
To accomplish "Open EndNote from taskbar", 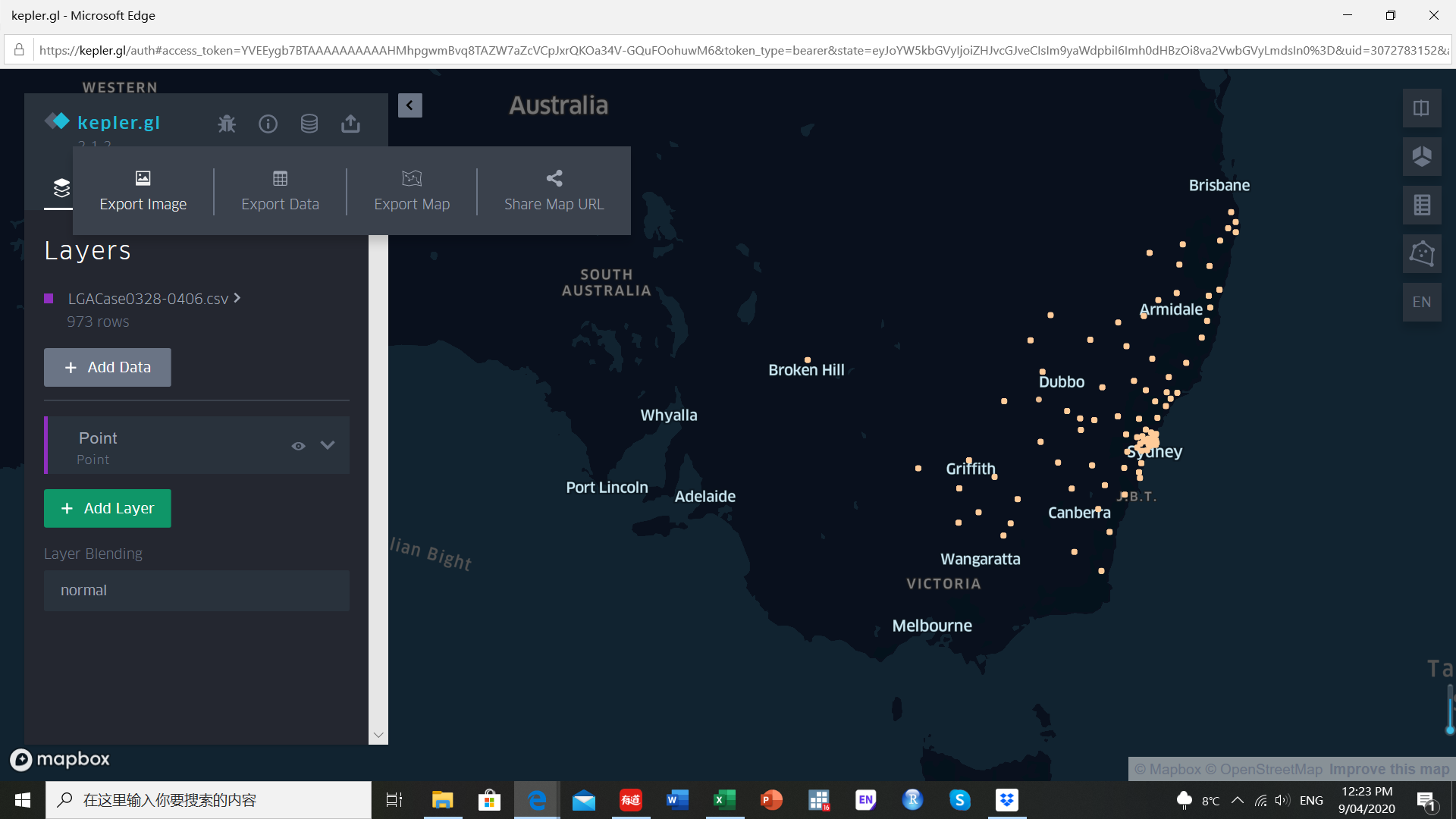I will click(866, 800).
